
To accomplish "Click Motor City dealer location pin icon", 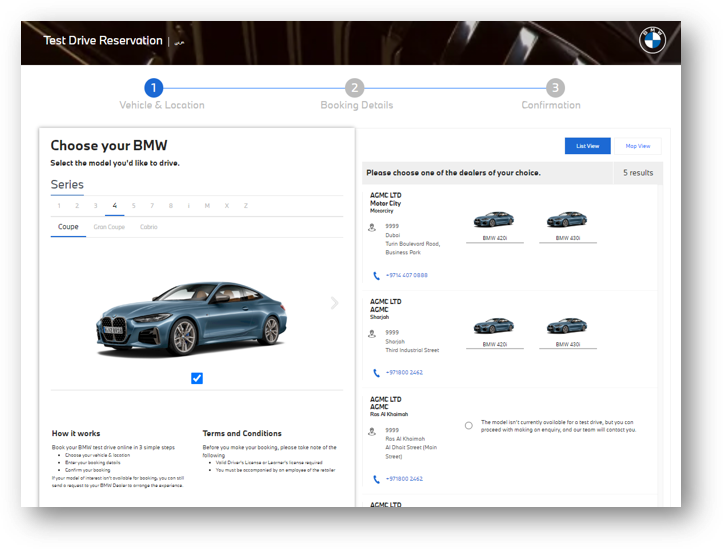I will pos(372,228).
